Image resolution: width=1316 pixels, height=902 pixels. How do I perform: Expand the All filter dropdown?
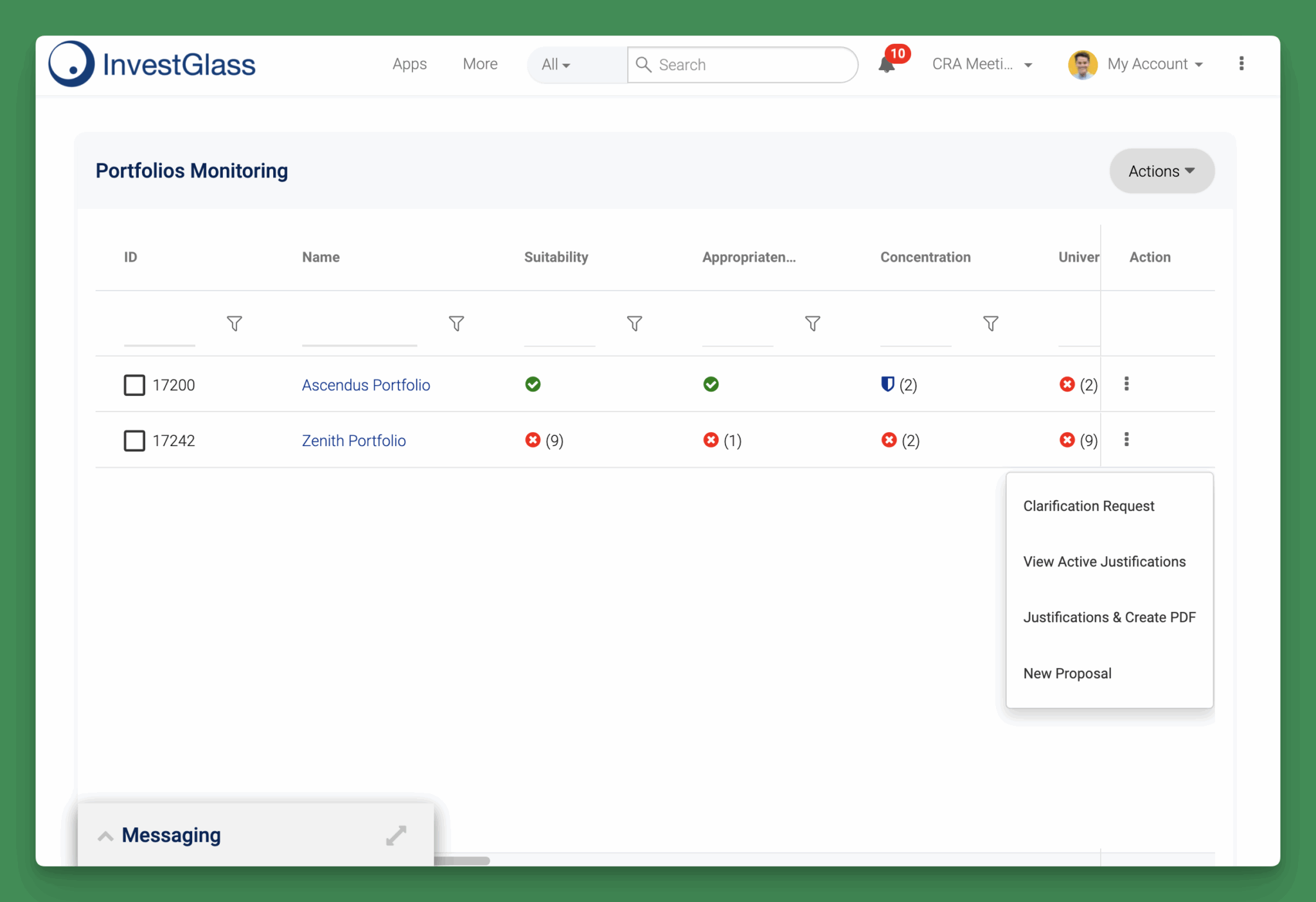pos(554,64)
